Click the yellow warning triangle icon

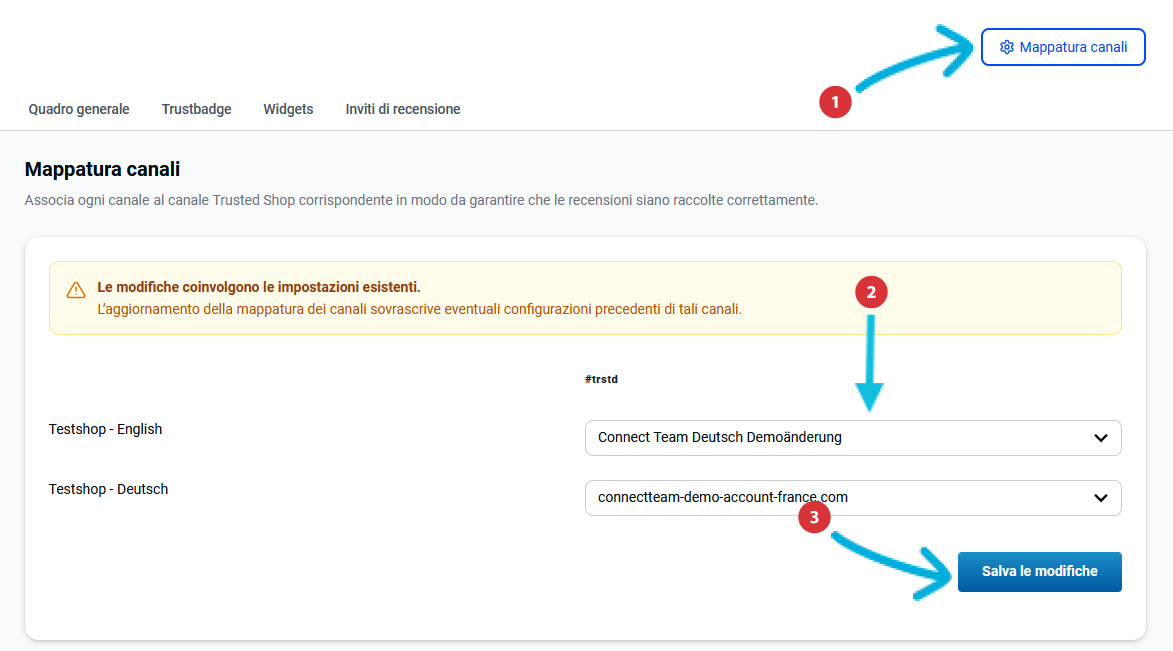tap(76, 290)
